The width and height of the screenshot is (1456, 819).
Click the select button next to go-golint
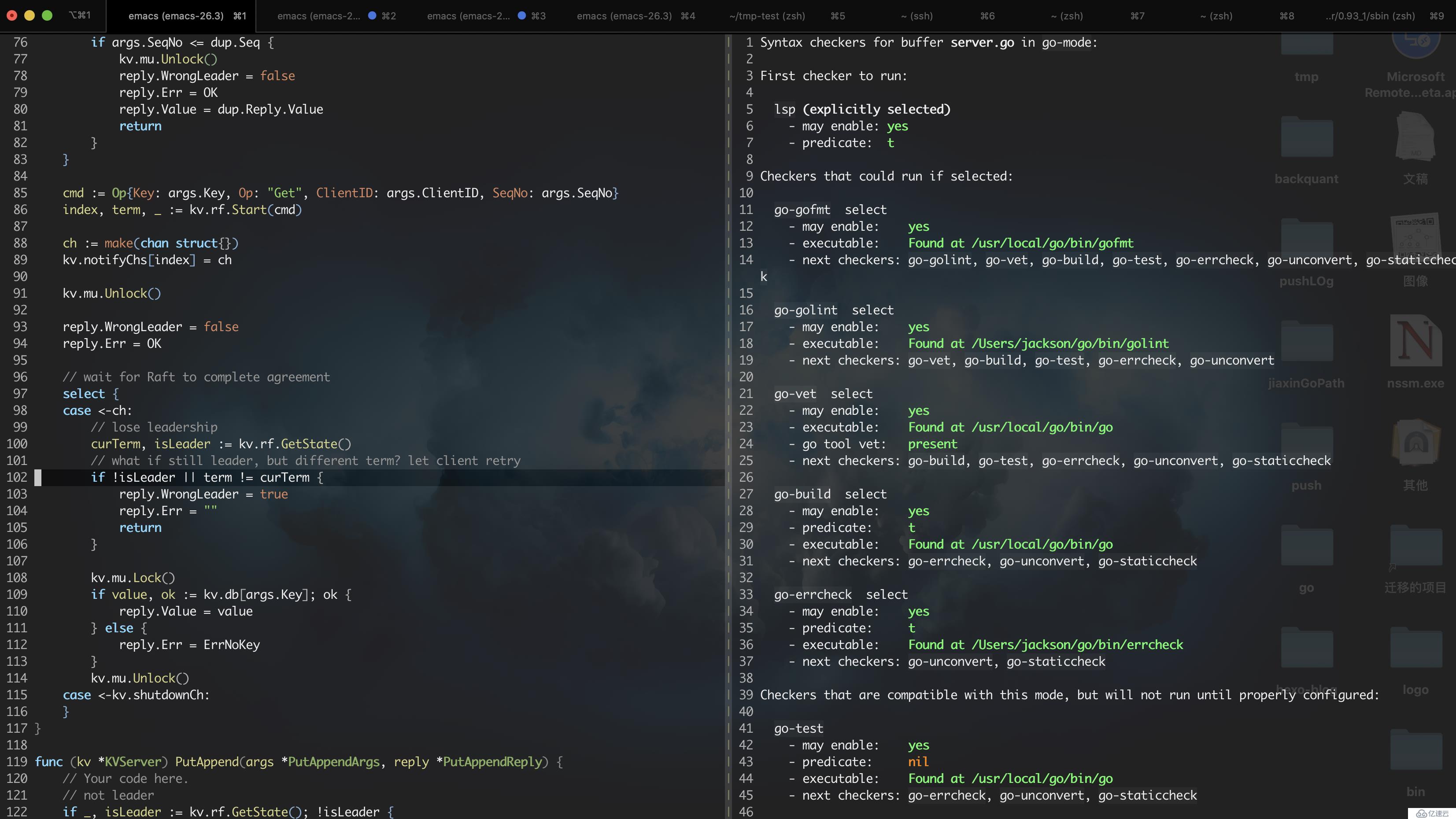pyautogui.click(x=873, y=310)
